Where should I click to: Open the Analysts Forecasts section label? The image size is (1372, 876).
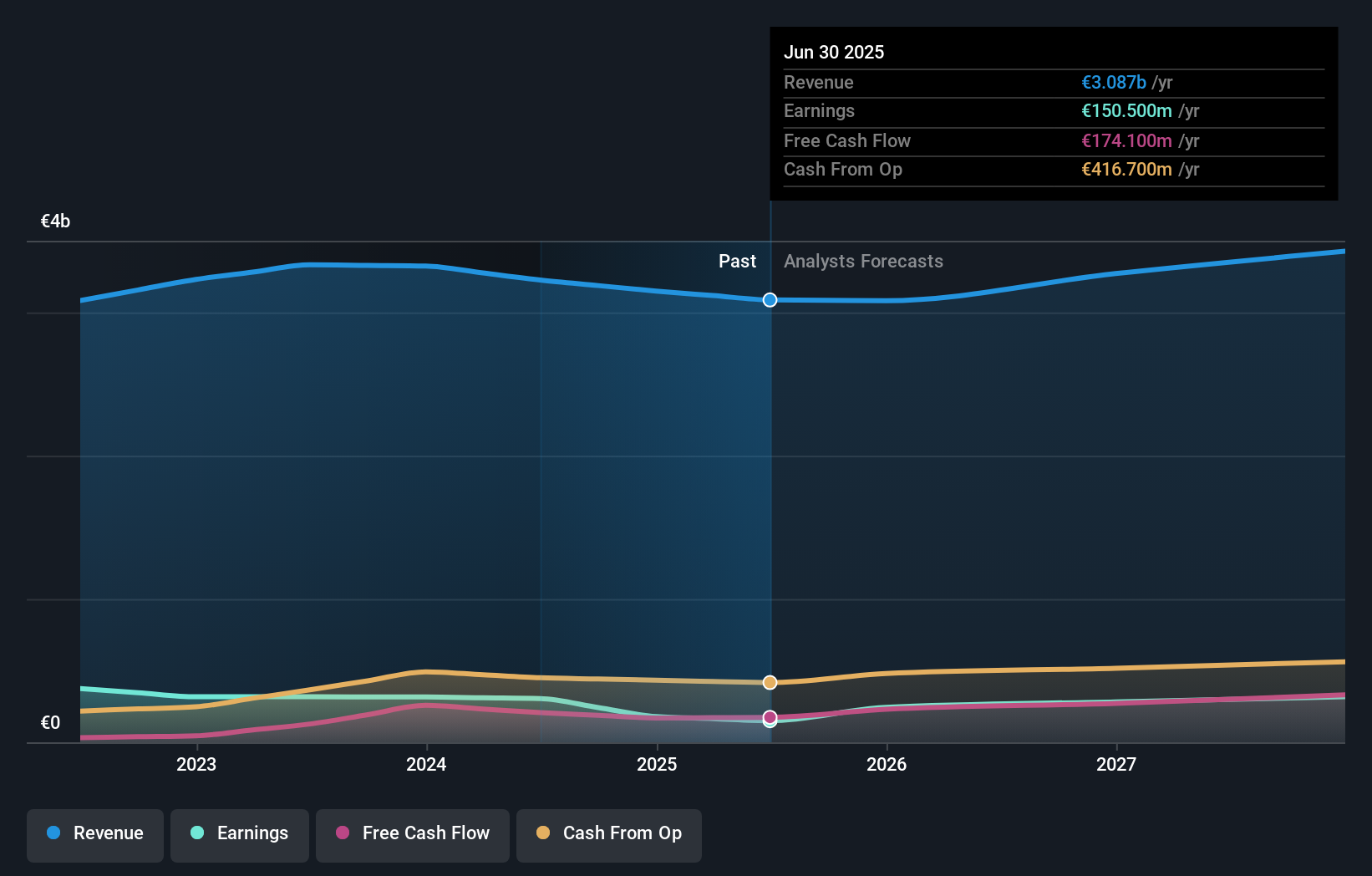(x=863, y=261)
